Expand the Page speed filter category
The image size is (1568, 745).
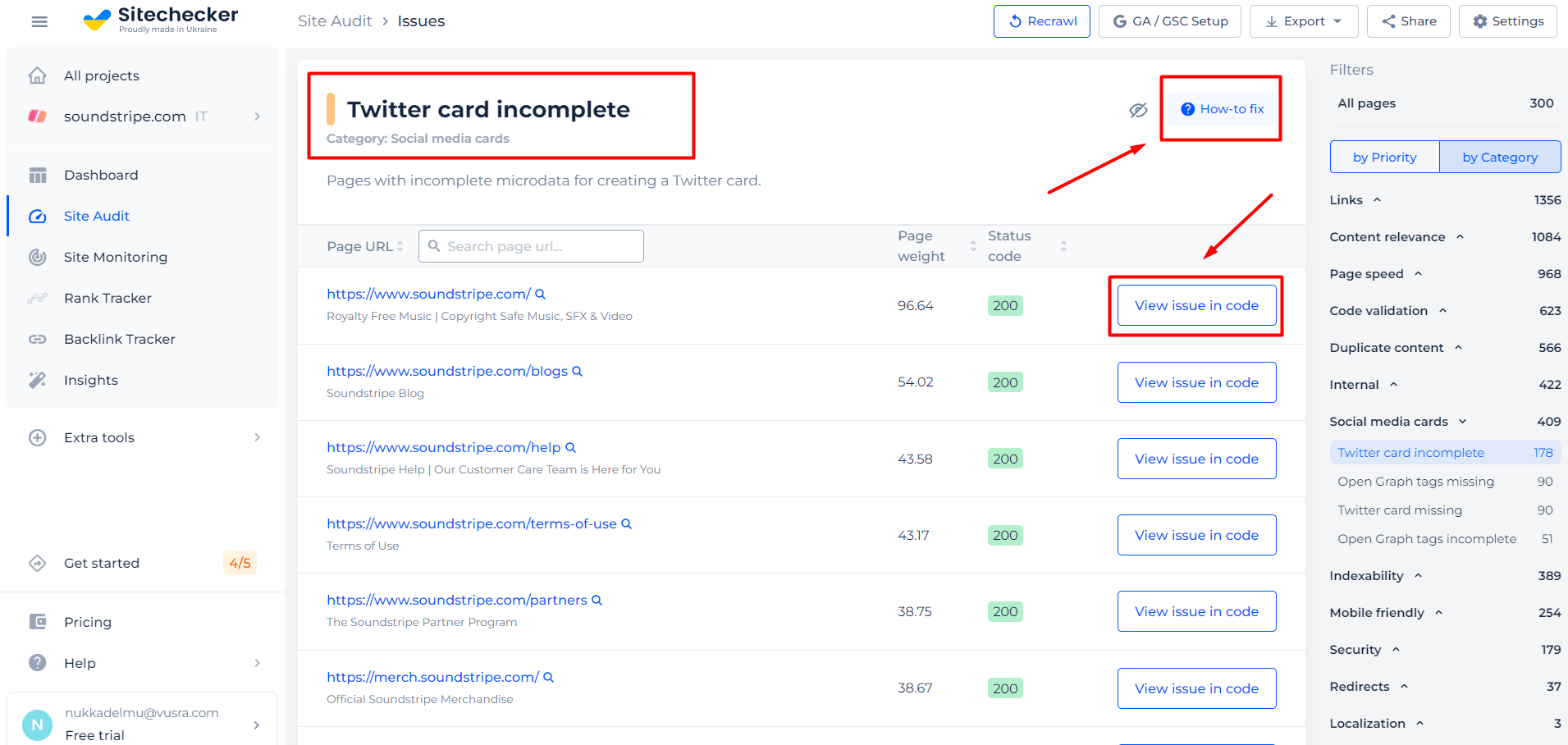pyautogui.click(x=1418, y=274)
